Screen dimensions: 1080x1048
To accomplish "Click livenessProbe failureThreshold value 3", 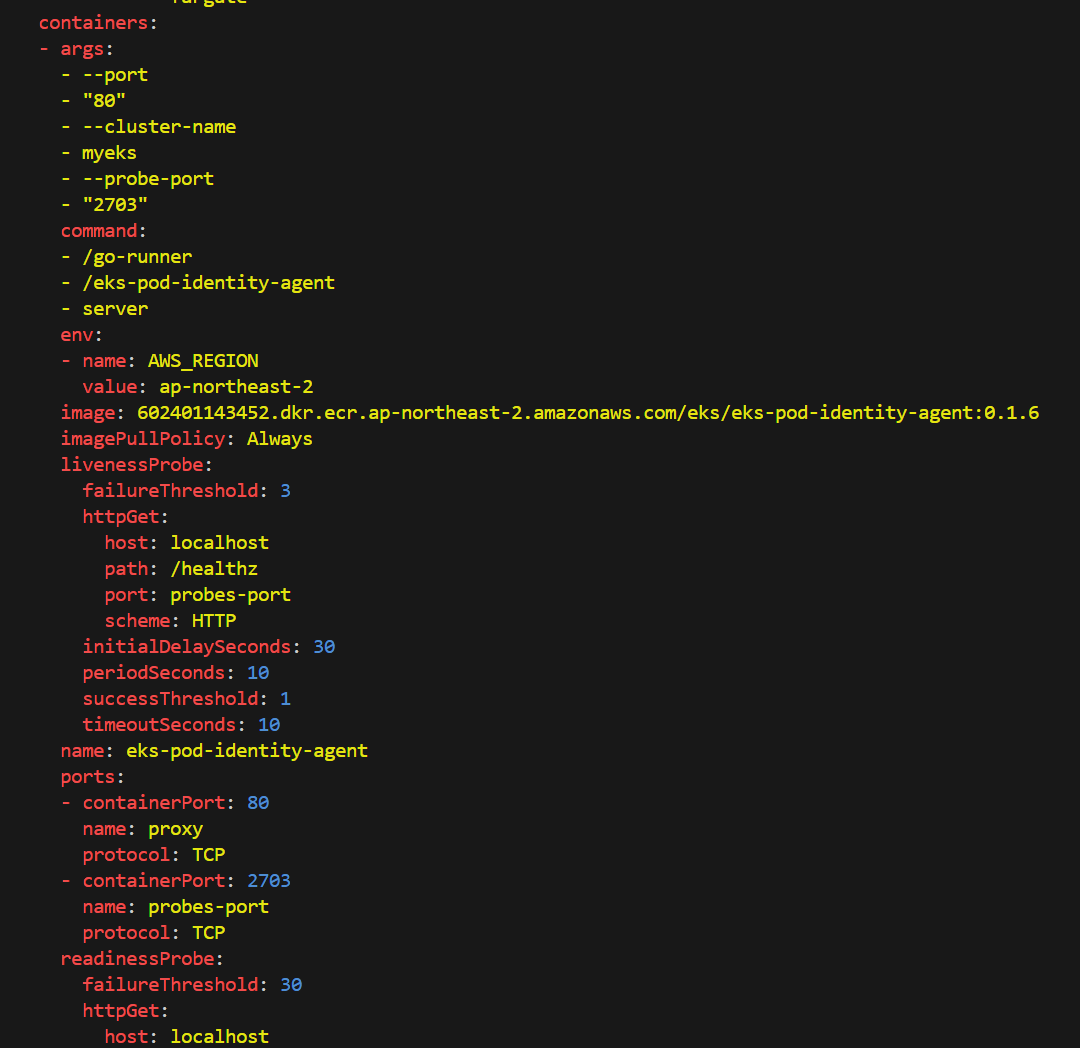I will (285, 491).
